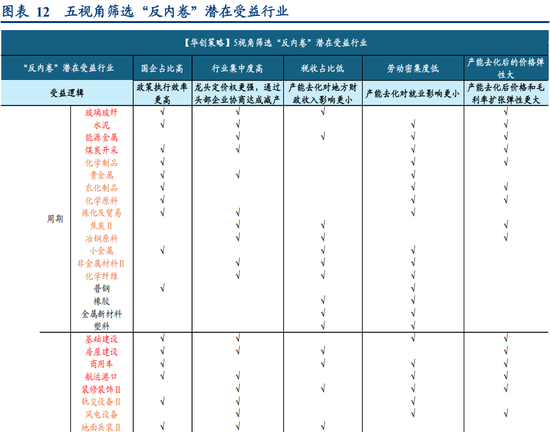Select the industry row '煤炭开采'
The height and width of the screenshot is (432, 550).
click(101, 150)
